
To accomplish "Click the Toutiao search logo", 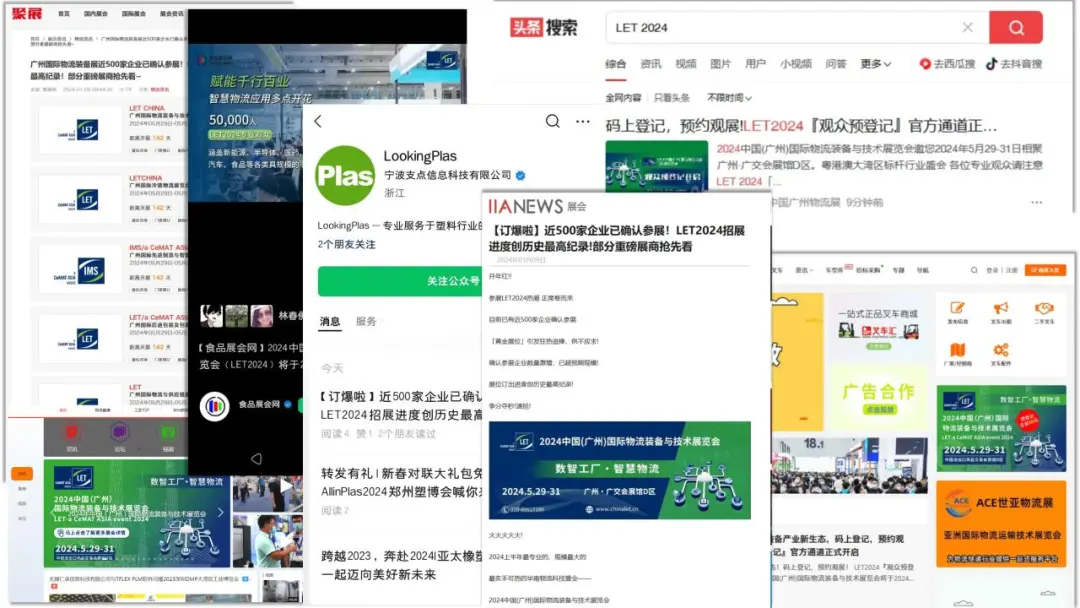I will pos(543,28).
